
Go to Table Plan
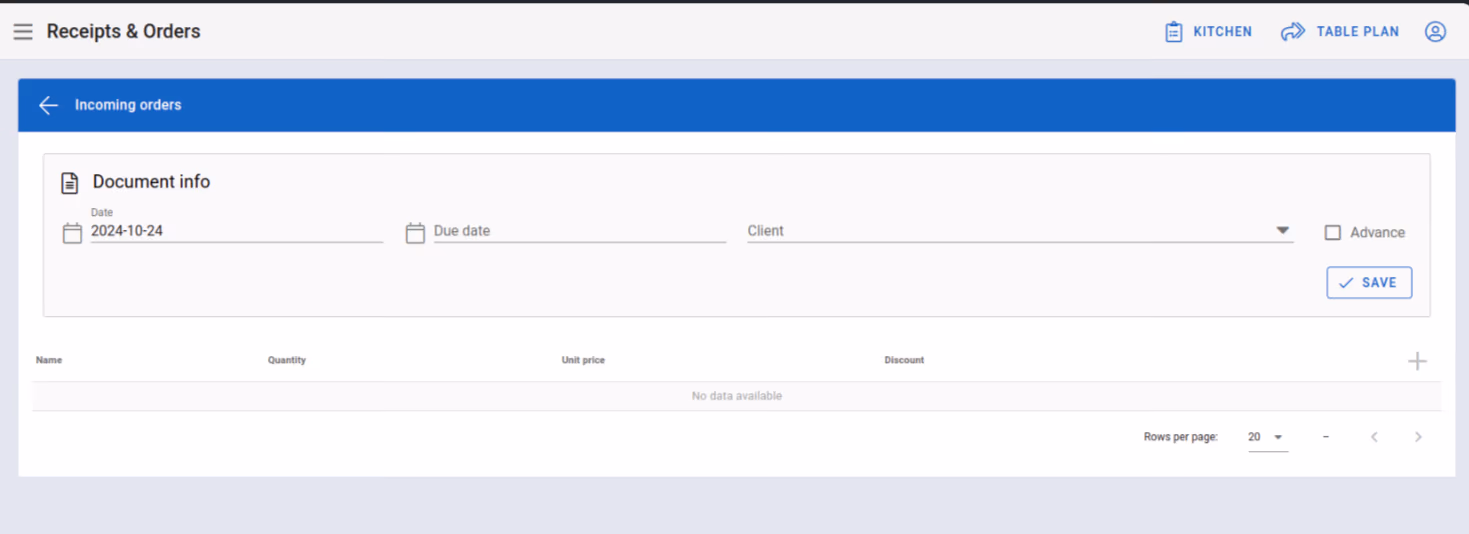point(1340,32)
